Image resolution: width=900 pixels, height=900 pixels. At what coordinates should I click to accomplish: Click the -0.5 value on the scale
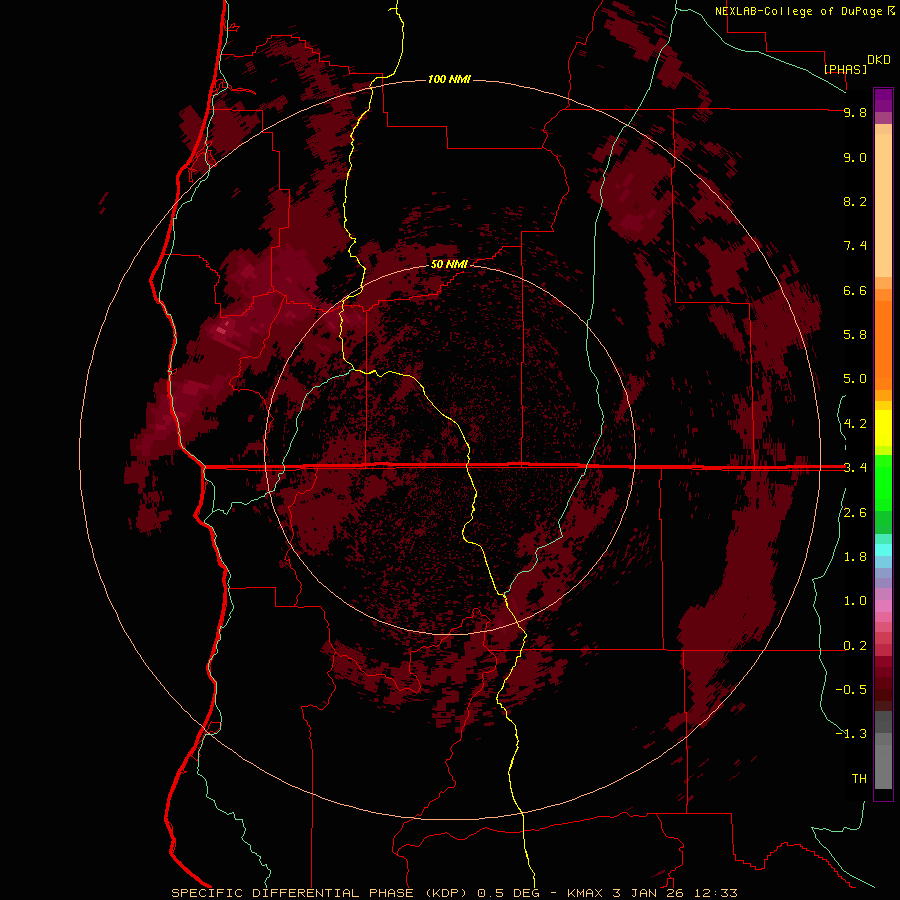pyautogui.click(x=851, y=689)
